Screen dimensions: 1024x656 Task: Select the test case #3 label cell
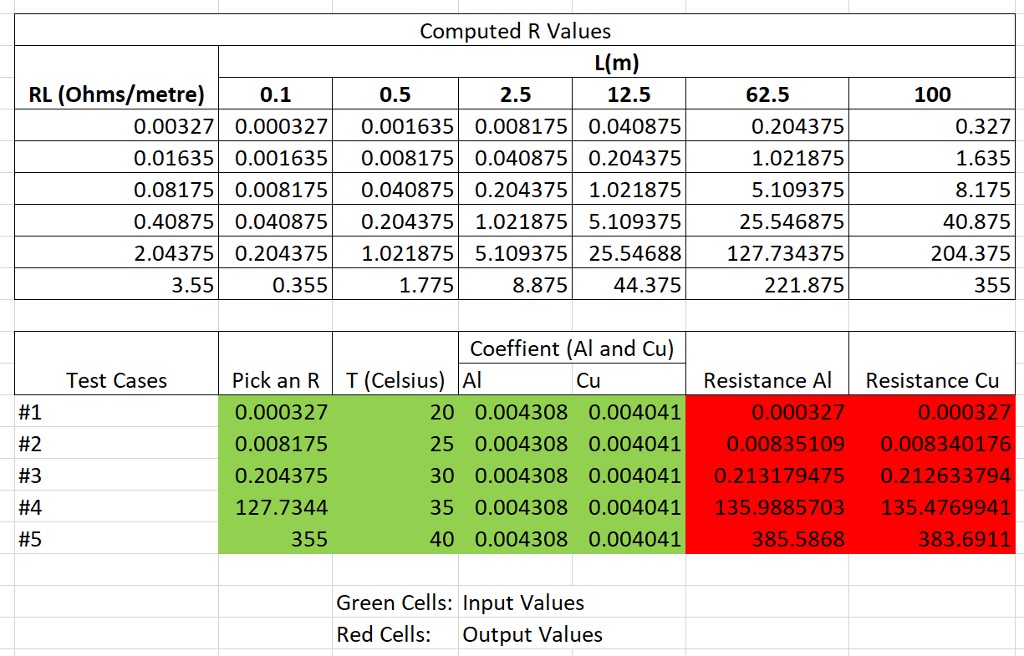tap(116, 475)
